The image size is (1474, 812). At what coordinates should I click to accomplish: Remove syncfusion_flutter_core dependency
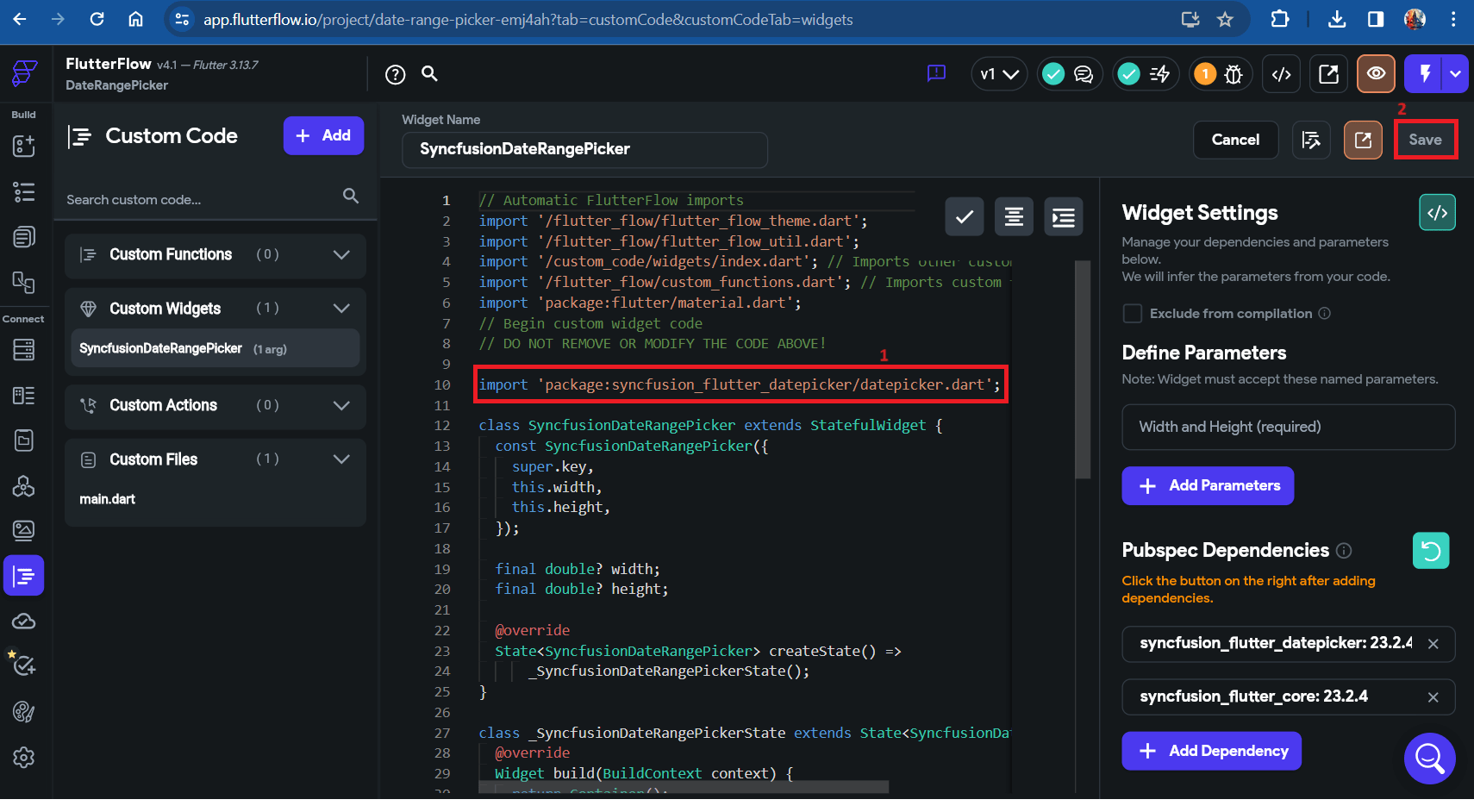pos(1433,697)
